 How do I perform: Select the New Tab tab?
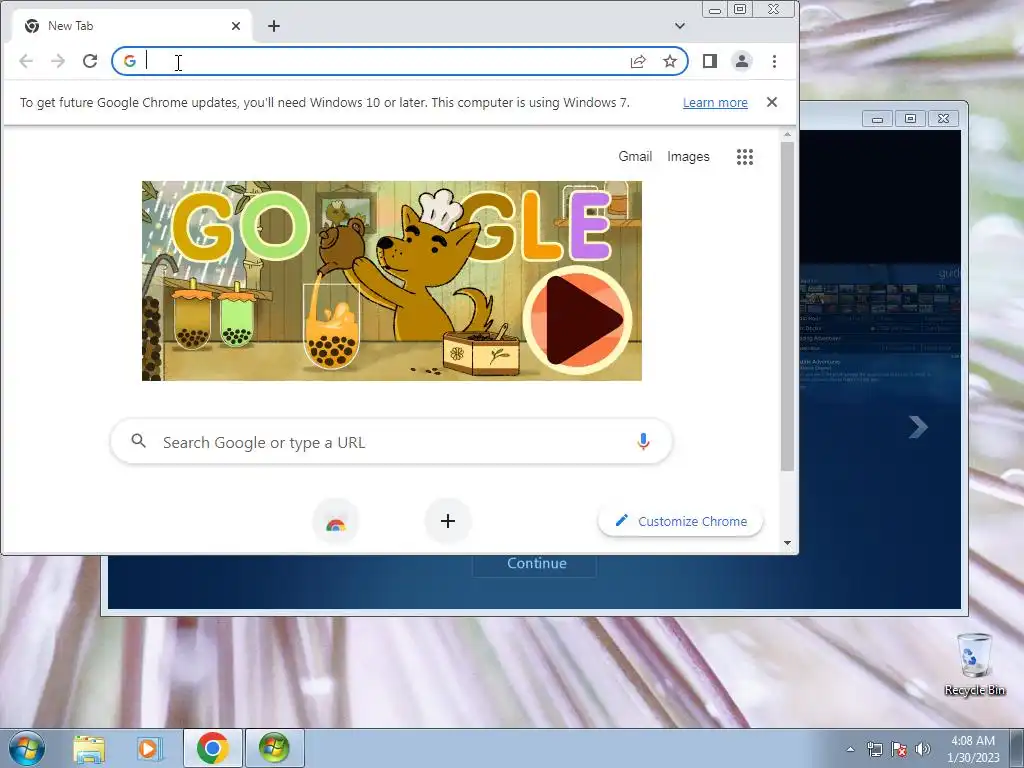131,26
